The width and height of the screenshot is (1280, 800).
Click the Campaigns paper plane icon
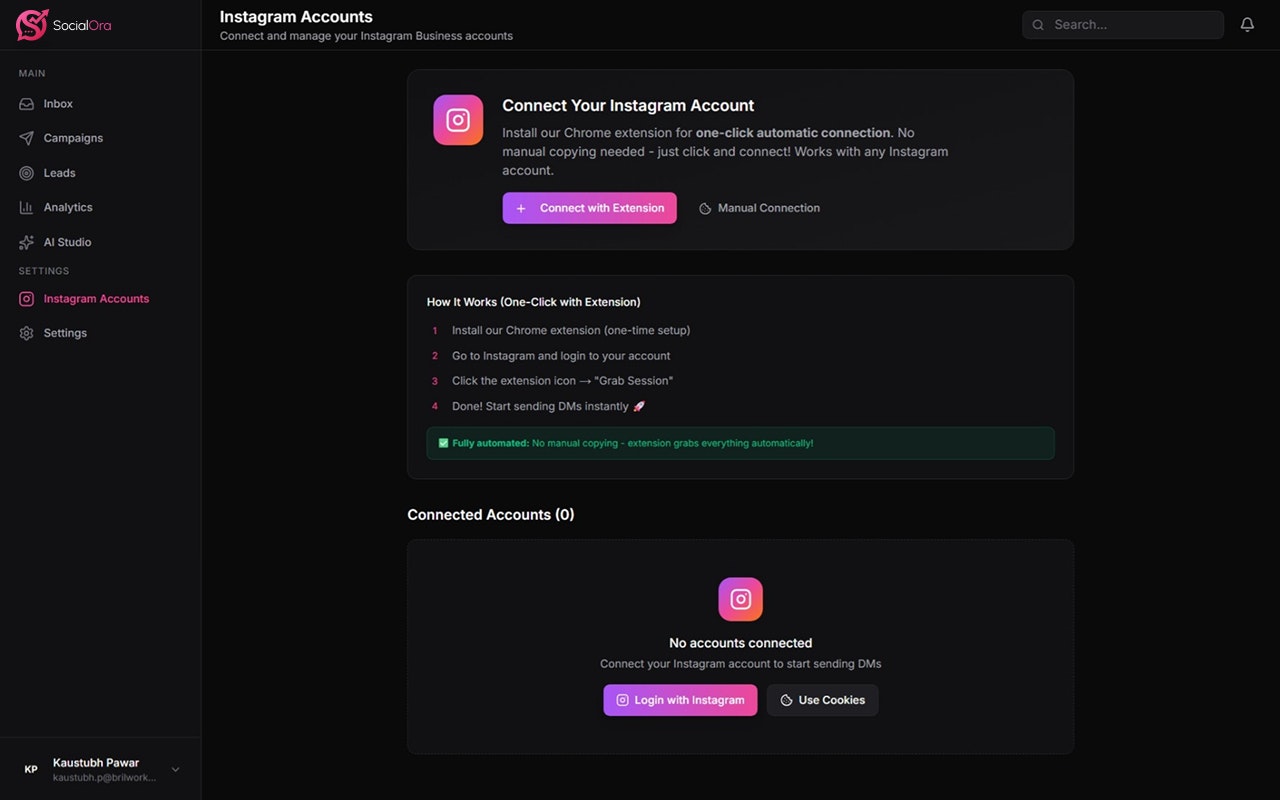point(27,138)
